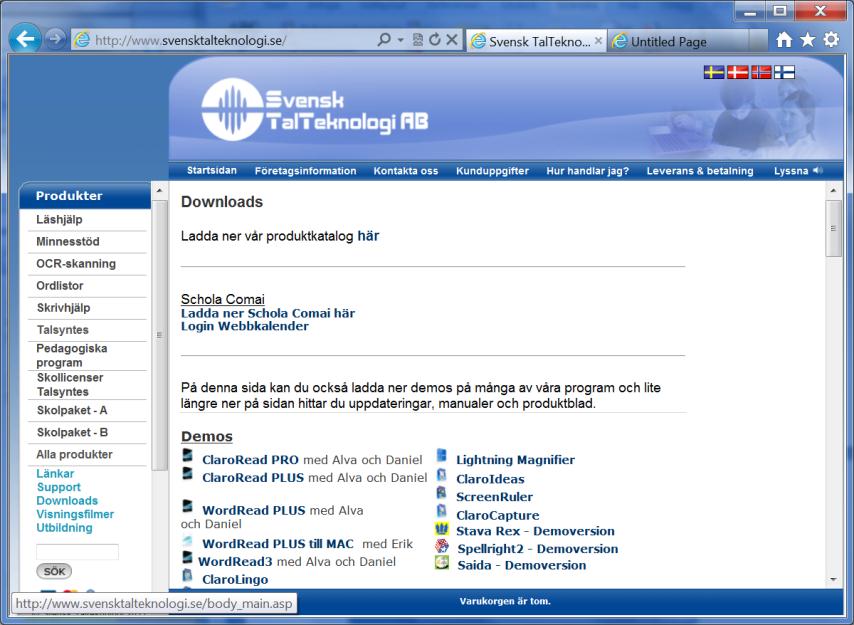Open Skollicenser Talsyntes category
The height and width of the screenshot is (625, 854).
pyautogui.click(x=70, y=384)
